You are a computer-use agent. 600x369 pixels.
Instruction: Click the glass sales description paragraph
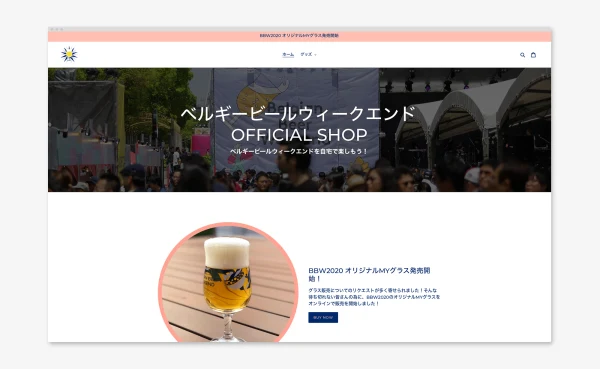(x=374, y=297)
